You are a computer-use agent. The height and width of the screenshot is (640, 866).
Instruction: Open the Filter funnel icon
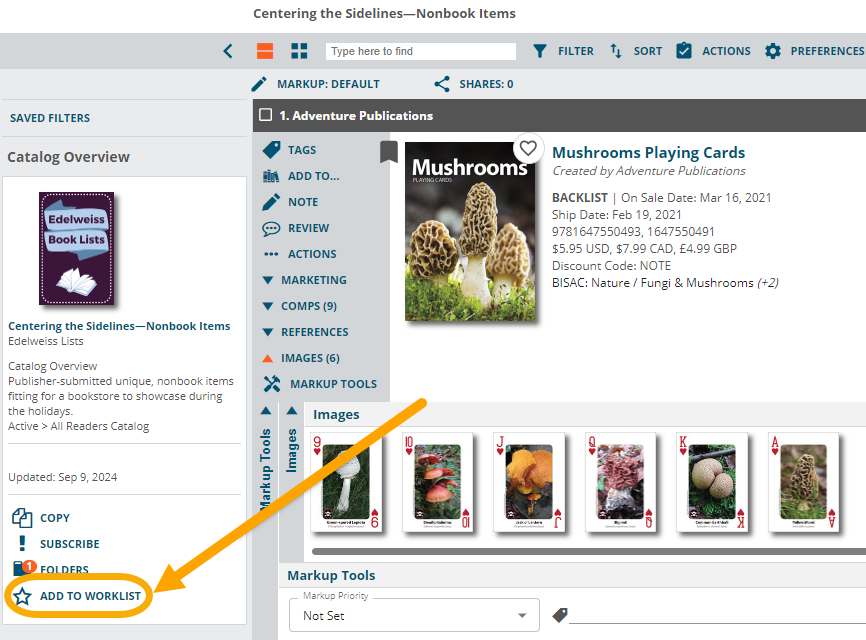(540, 51)
